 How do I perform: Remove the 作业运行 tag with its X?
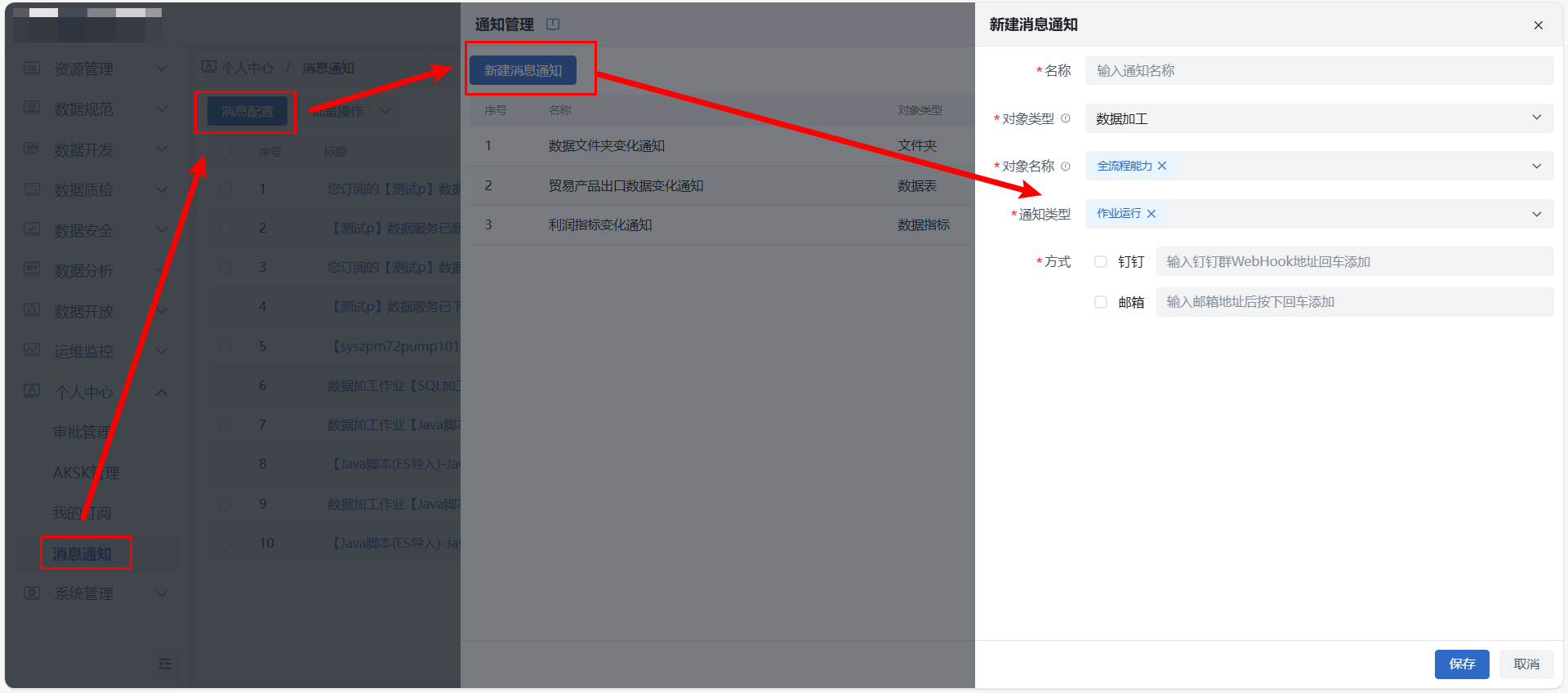tap(1151, 214)
